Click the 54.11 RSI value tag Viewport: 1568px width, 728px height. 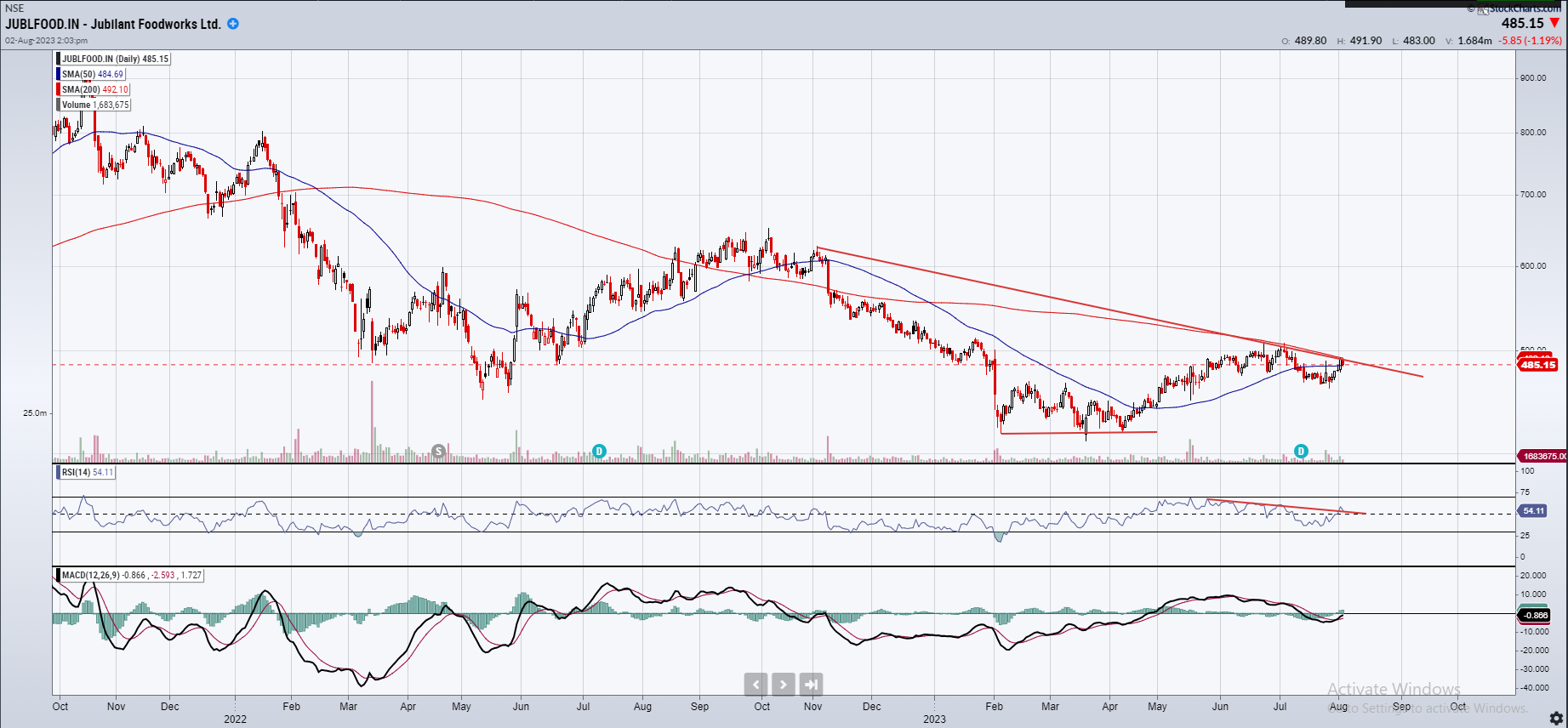tap(1532, 511)
